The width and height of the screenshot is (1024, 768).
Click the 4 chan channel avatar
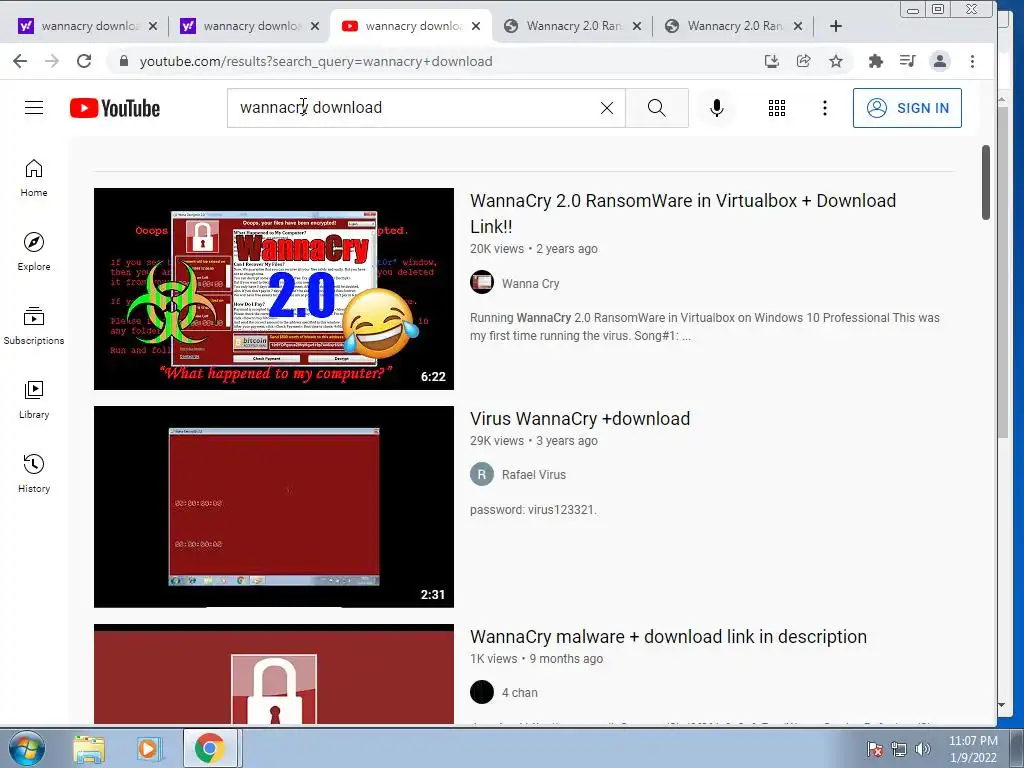pyautogui.click(x=482, y=692)
